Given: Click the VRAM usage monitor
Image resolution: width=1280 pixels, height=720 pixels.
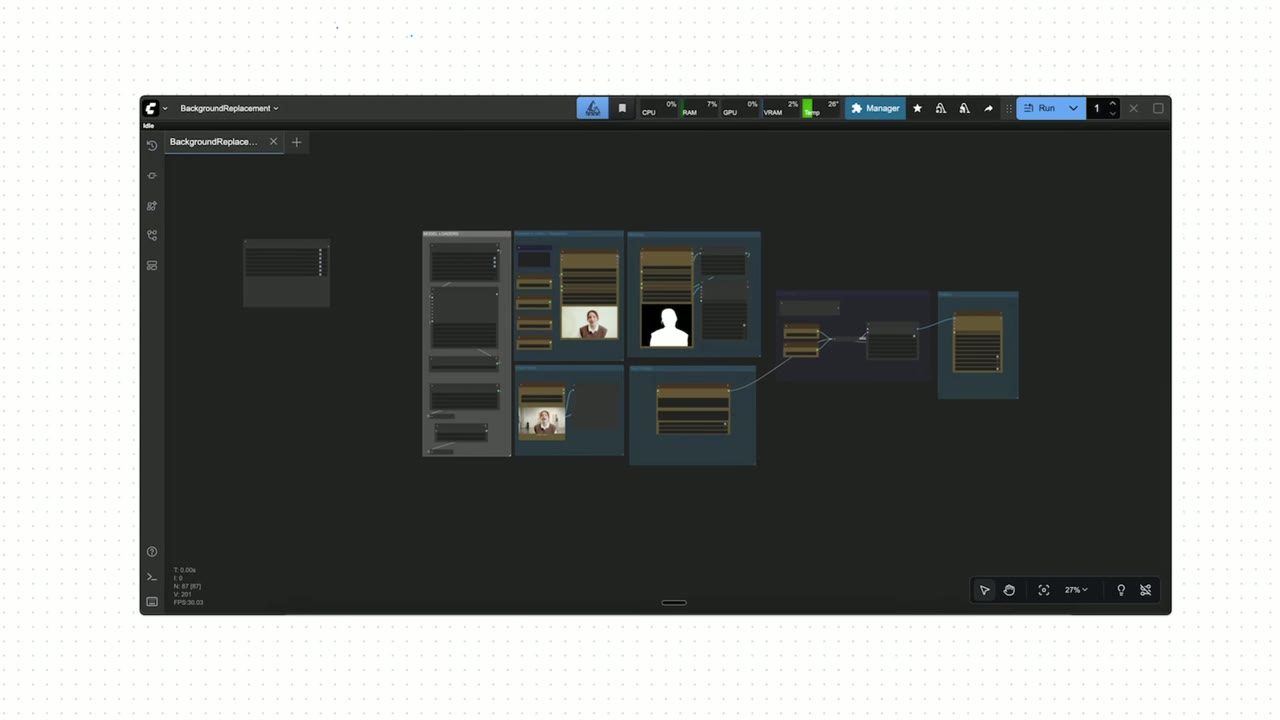Looking at the screenshot, I should [781, 108].
